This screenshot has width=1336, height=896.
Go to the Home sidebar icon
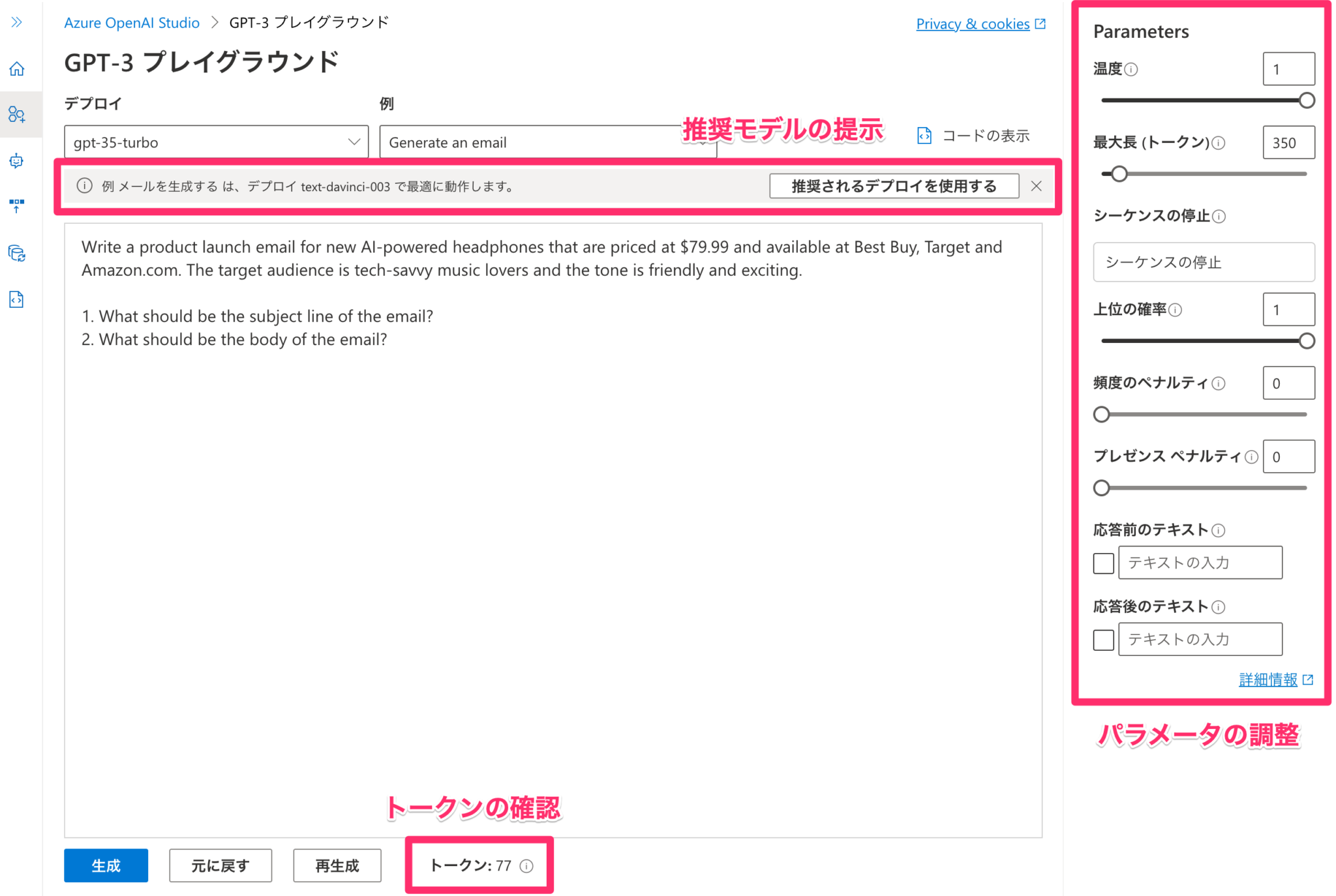pos(17,68)
